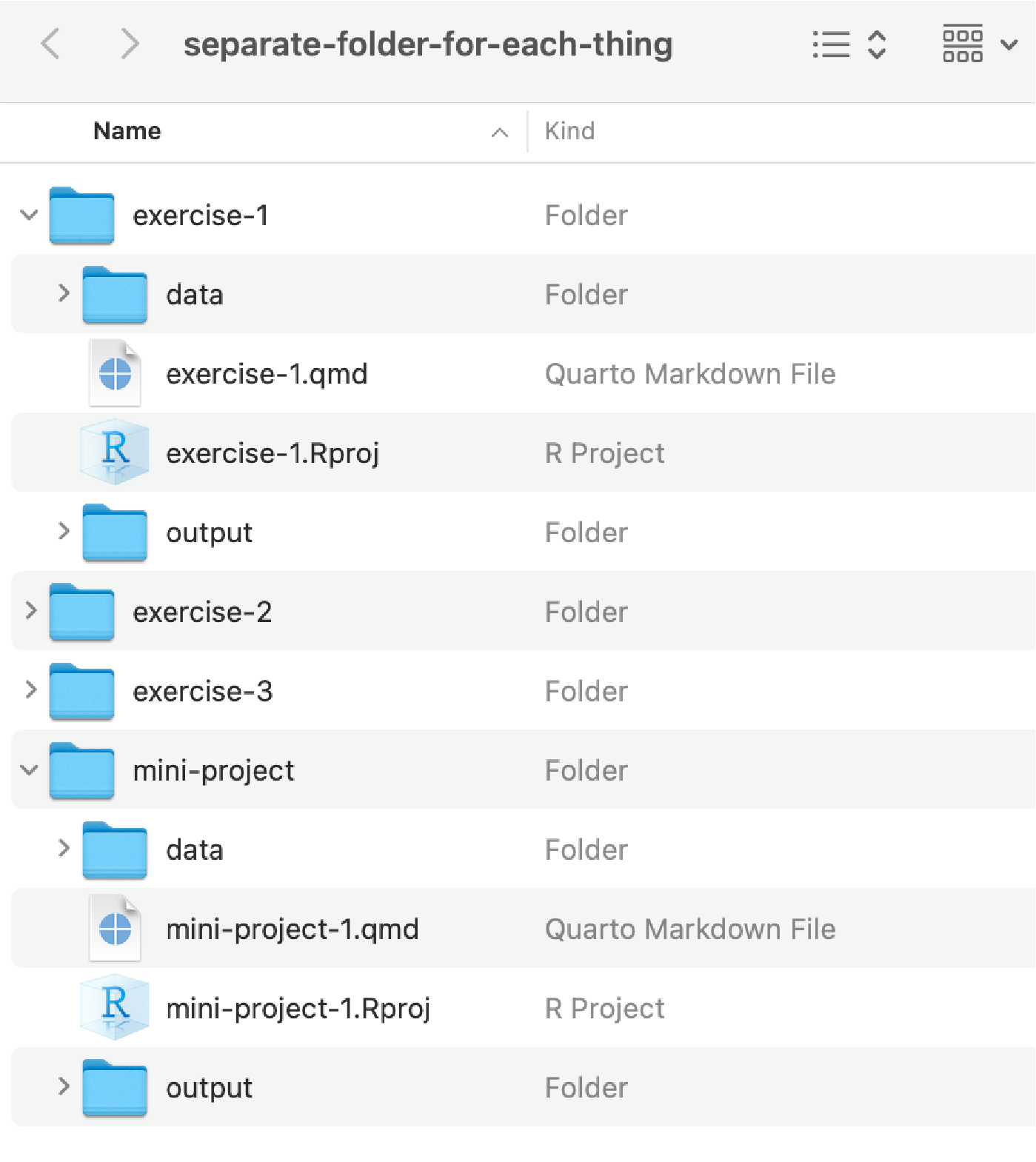Image resolution: width=1036 pixels, height=1162 pixels.
Task: Expand the exercise-3 folder
Action: (30, 690)
